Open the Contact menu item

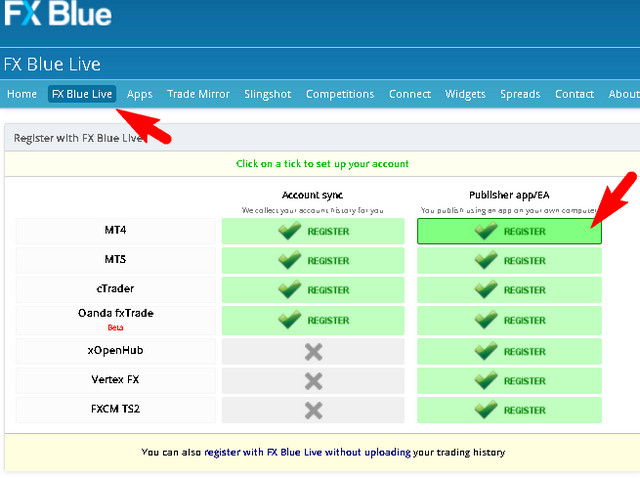(574, 94)
